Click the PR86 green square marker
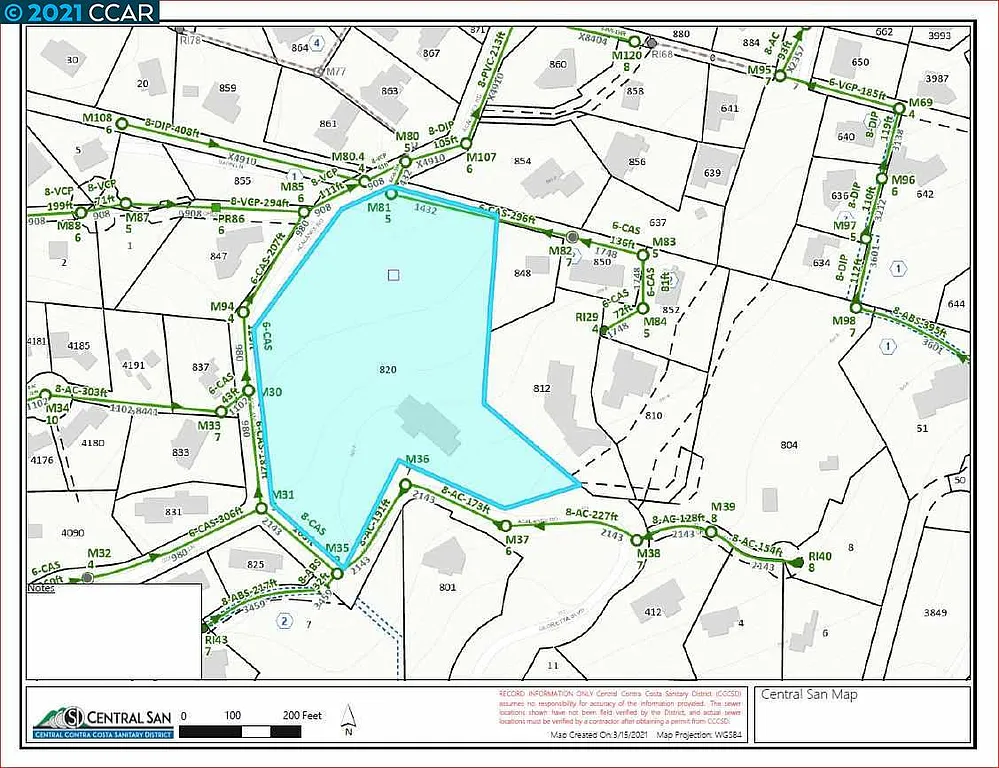999x768 pixels. click(216, 207)
